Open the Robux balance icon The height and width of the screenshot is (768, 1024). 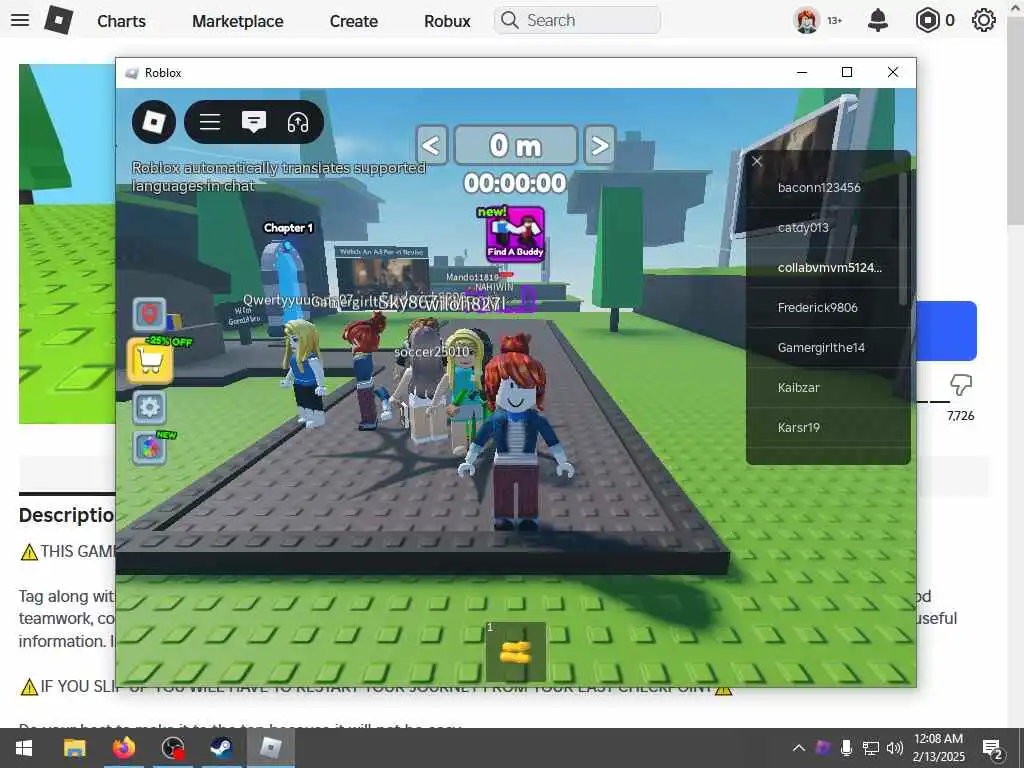tap(927, 20)
